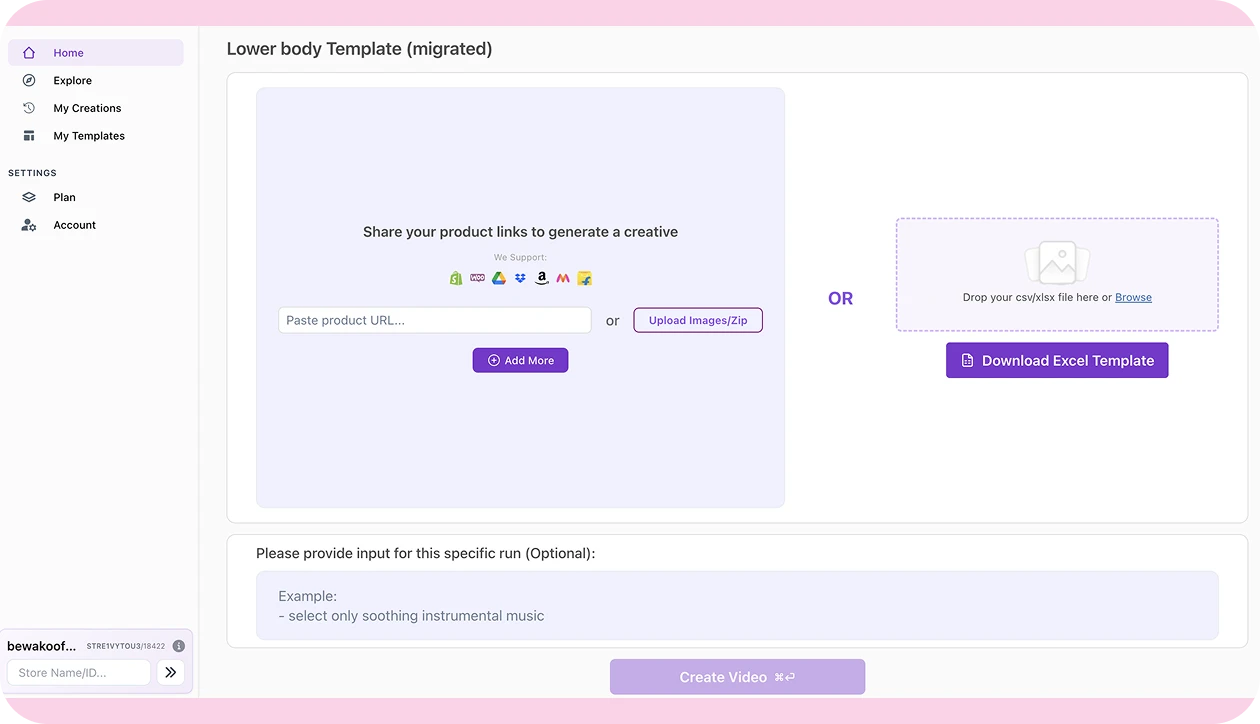Click the WooCommerce logo icon
This screenshot has height=724, width=1260.
pyautogui.click(x=477, y=279)
